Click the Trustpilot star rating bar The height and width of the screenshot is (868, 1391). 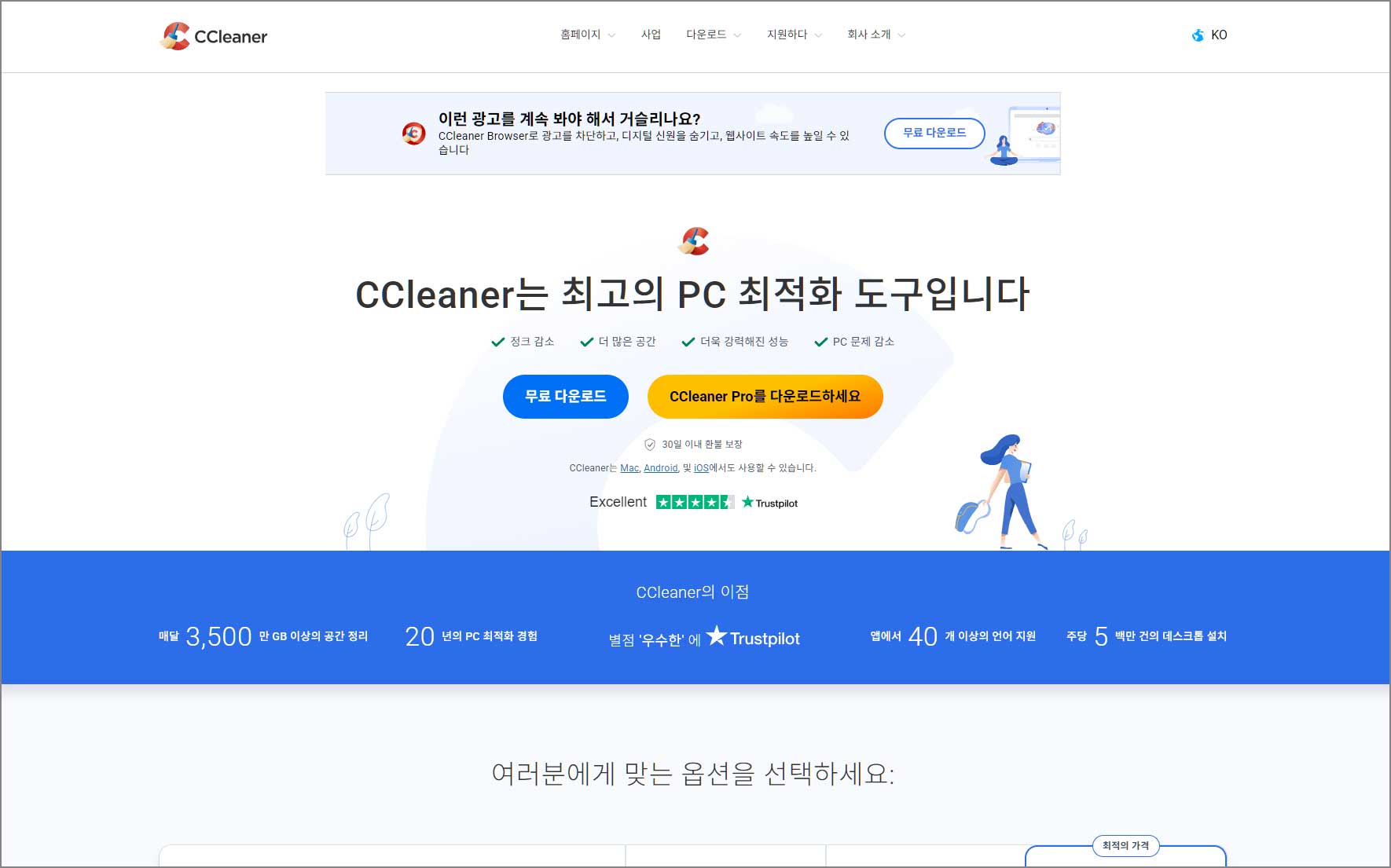click(695, 501)
